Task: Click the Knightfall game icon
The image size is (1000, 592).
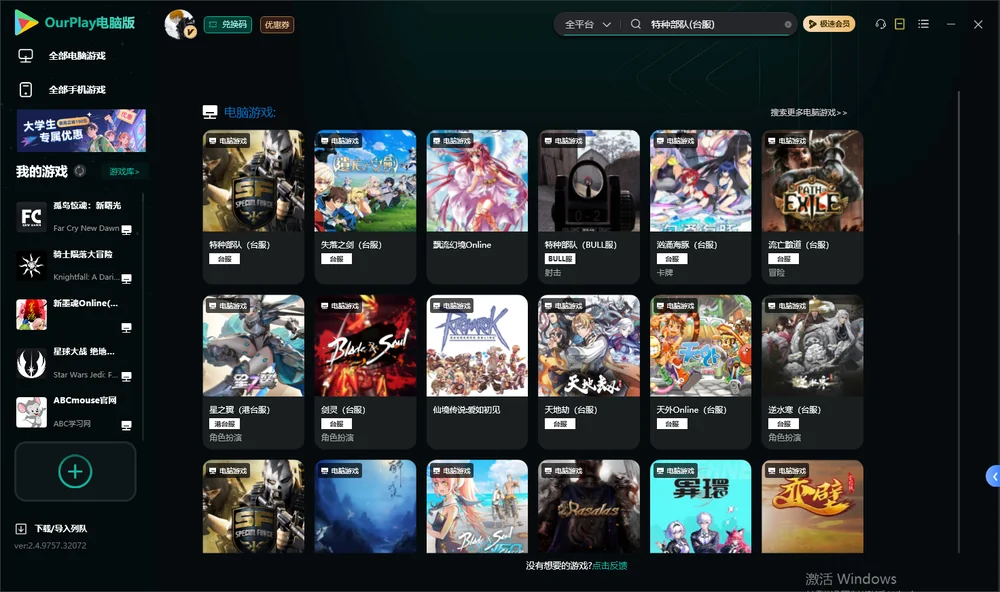Action: coord(31,265)
